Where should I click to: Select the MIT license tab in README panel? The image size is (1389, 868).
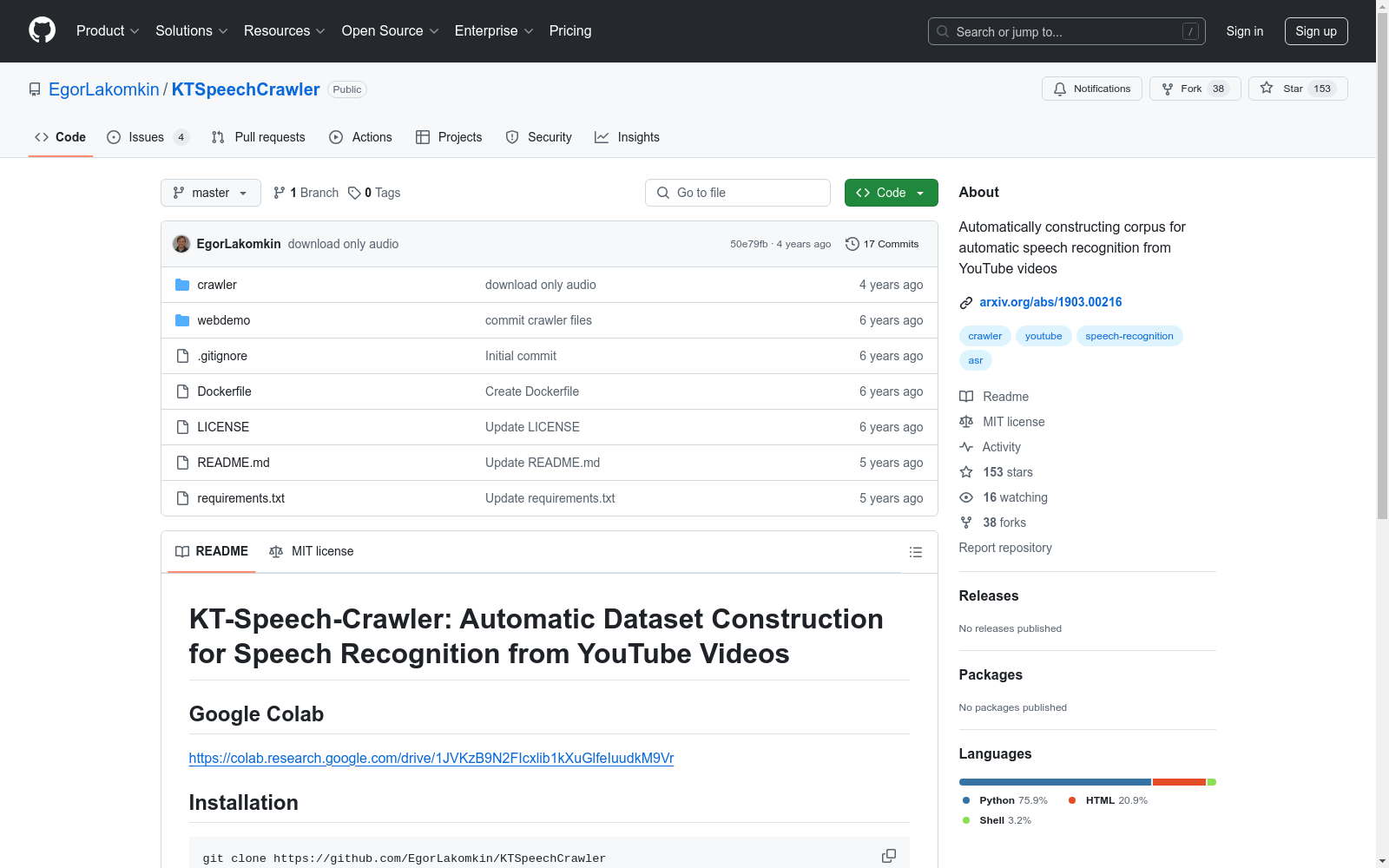[x=312, y=552]
